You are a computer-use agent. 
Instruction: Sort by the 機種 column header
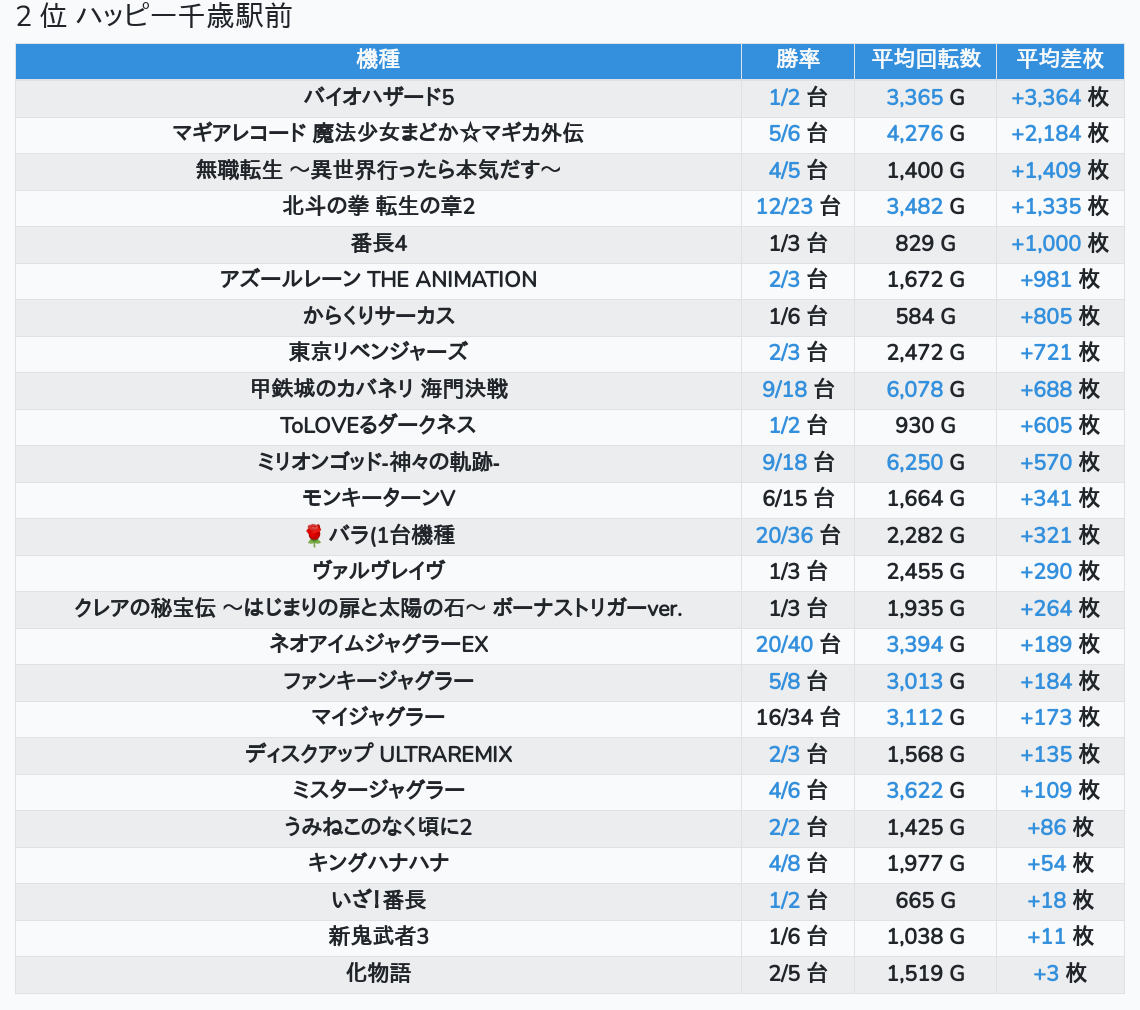378,59
